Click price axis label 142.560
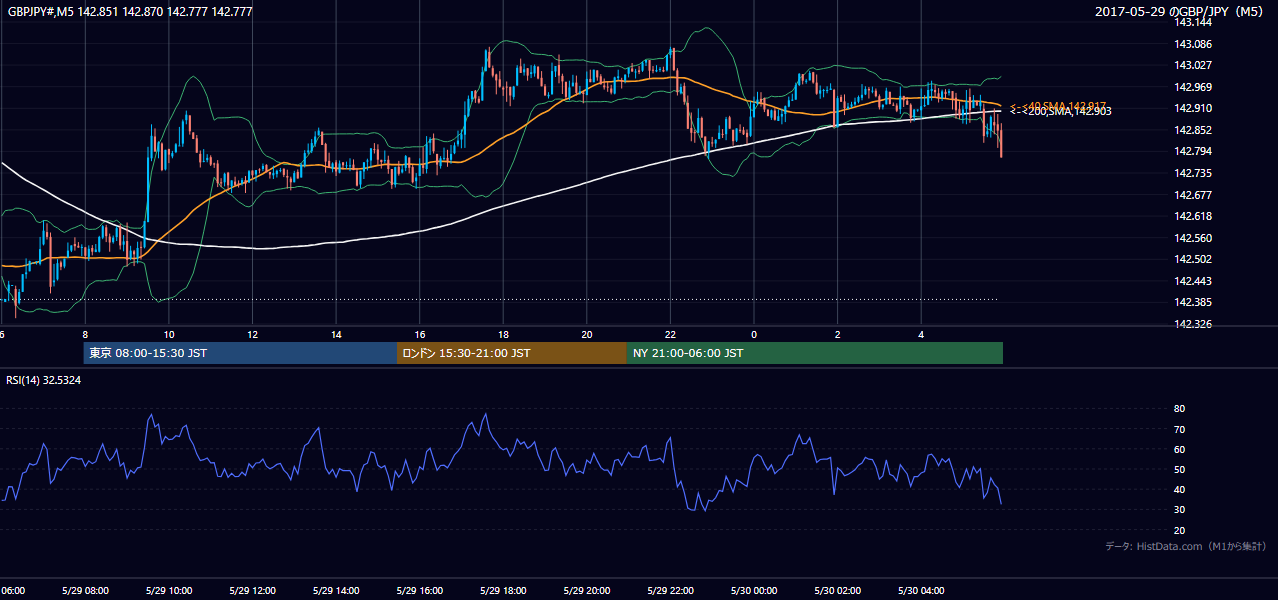1278x600 pixels. point(1192,238)
